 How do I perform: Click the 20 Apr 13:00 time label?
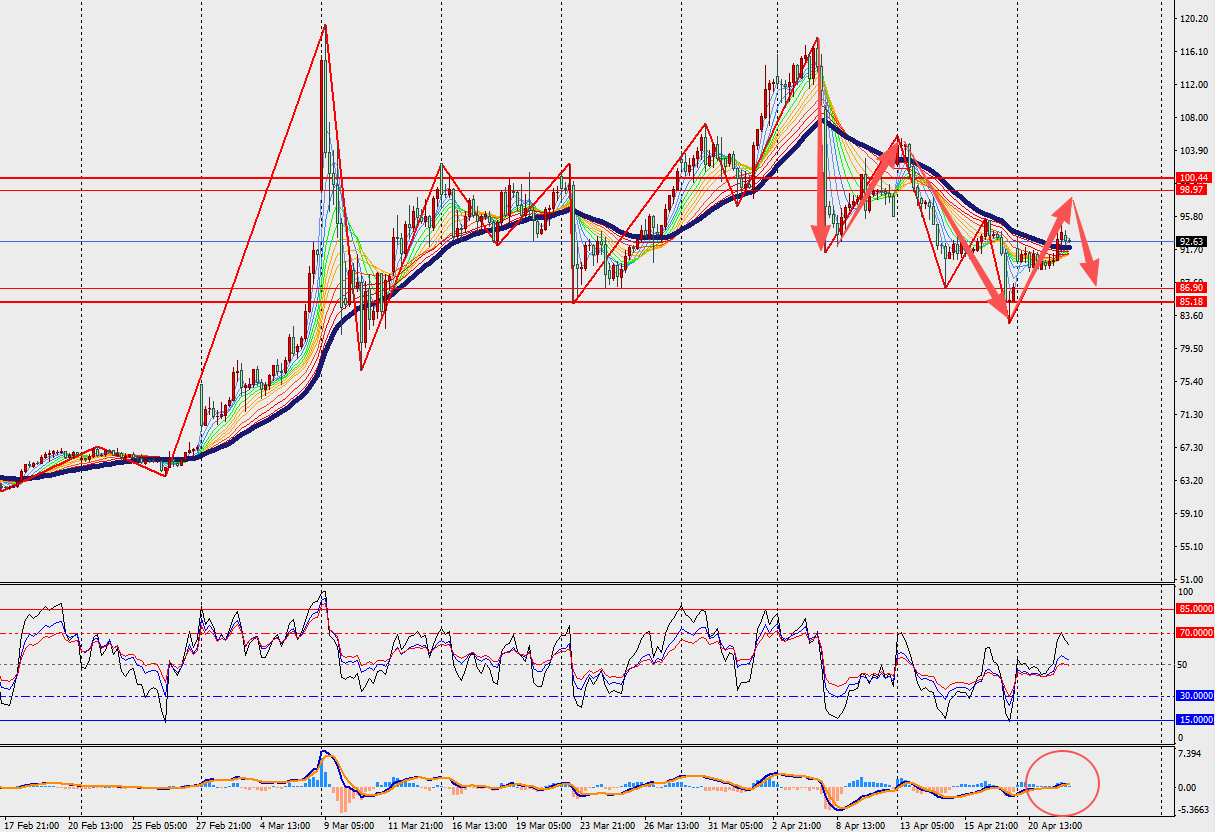[x=1047, y=826]
